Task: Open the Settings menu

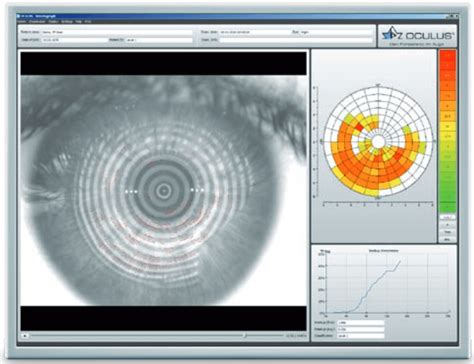Action: click(66, 21)
